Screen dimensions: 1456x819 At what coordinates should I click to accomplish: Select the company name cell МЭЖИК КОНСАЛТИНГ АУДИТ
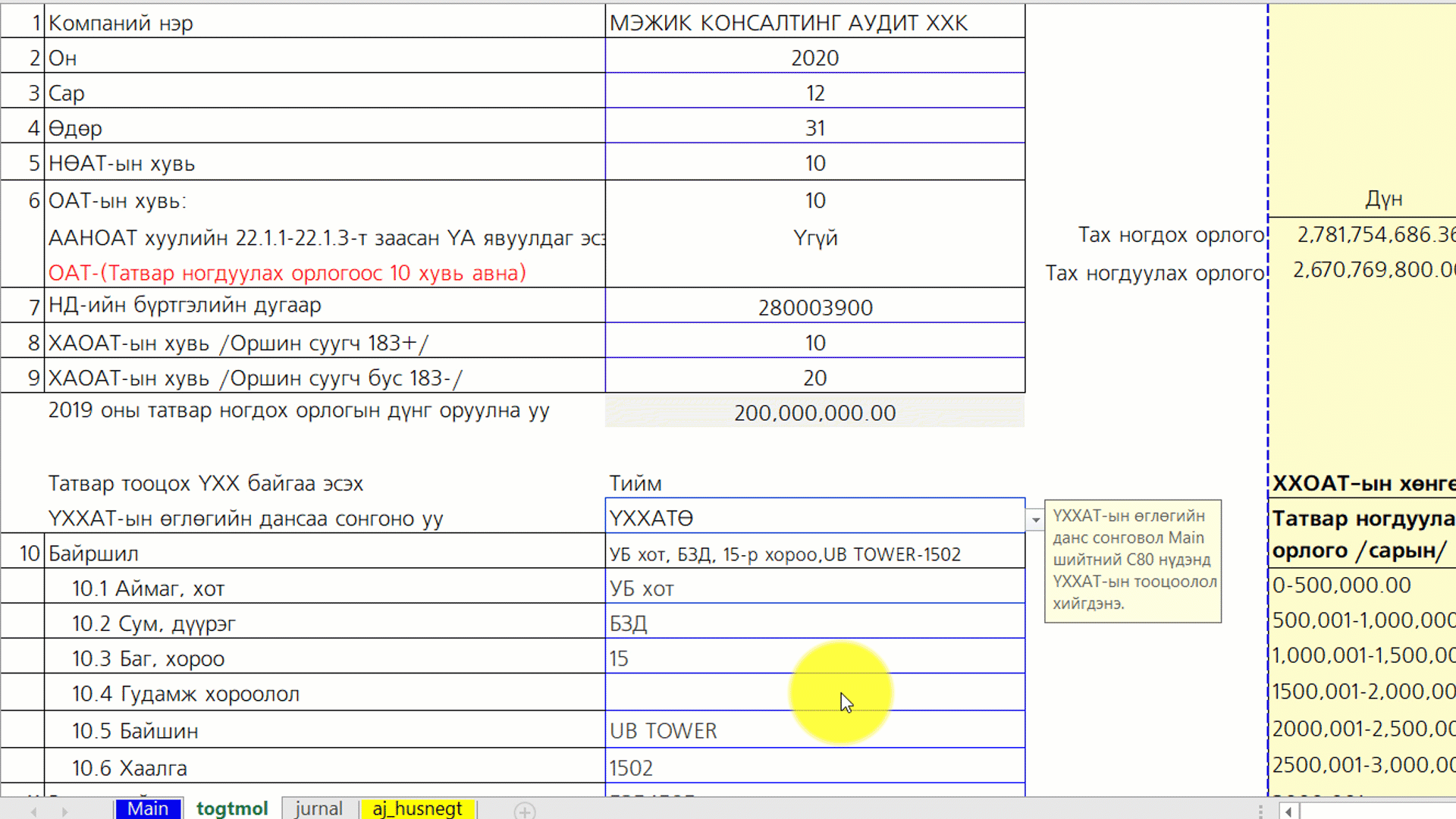coord(814,23)
